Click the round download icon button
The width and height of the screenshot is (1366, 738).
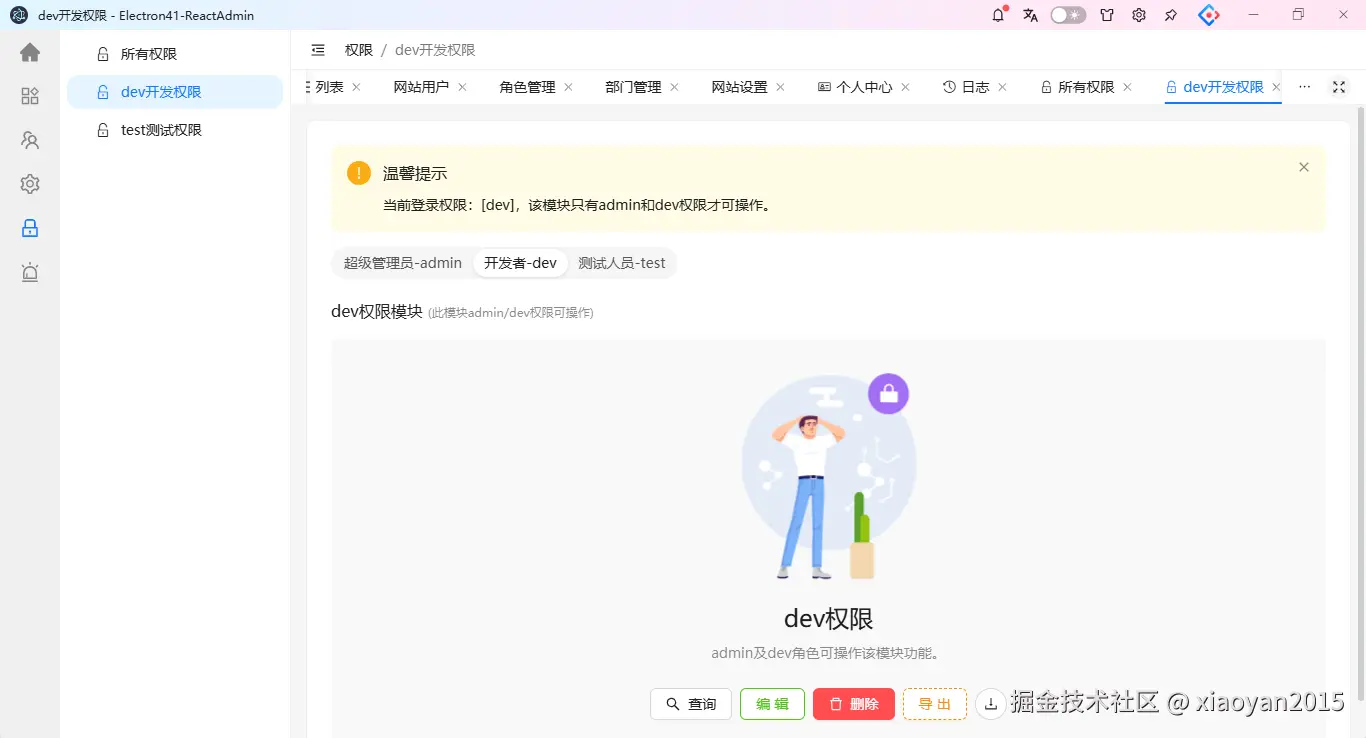991,704
